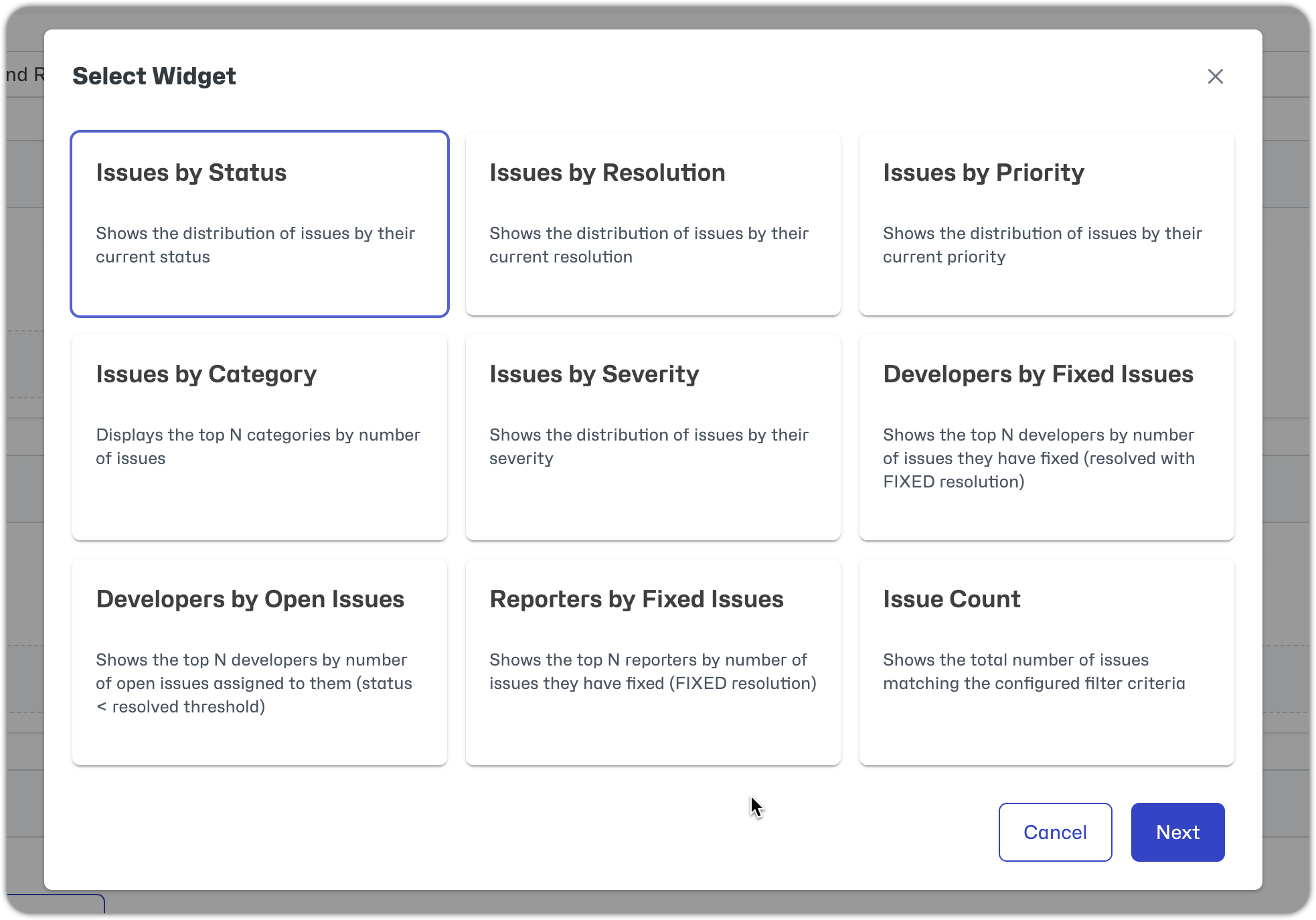Select the Issue Count widget card
Image resolution: width=1316 pixels, height=920 pixels.
coord(1046,662)
